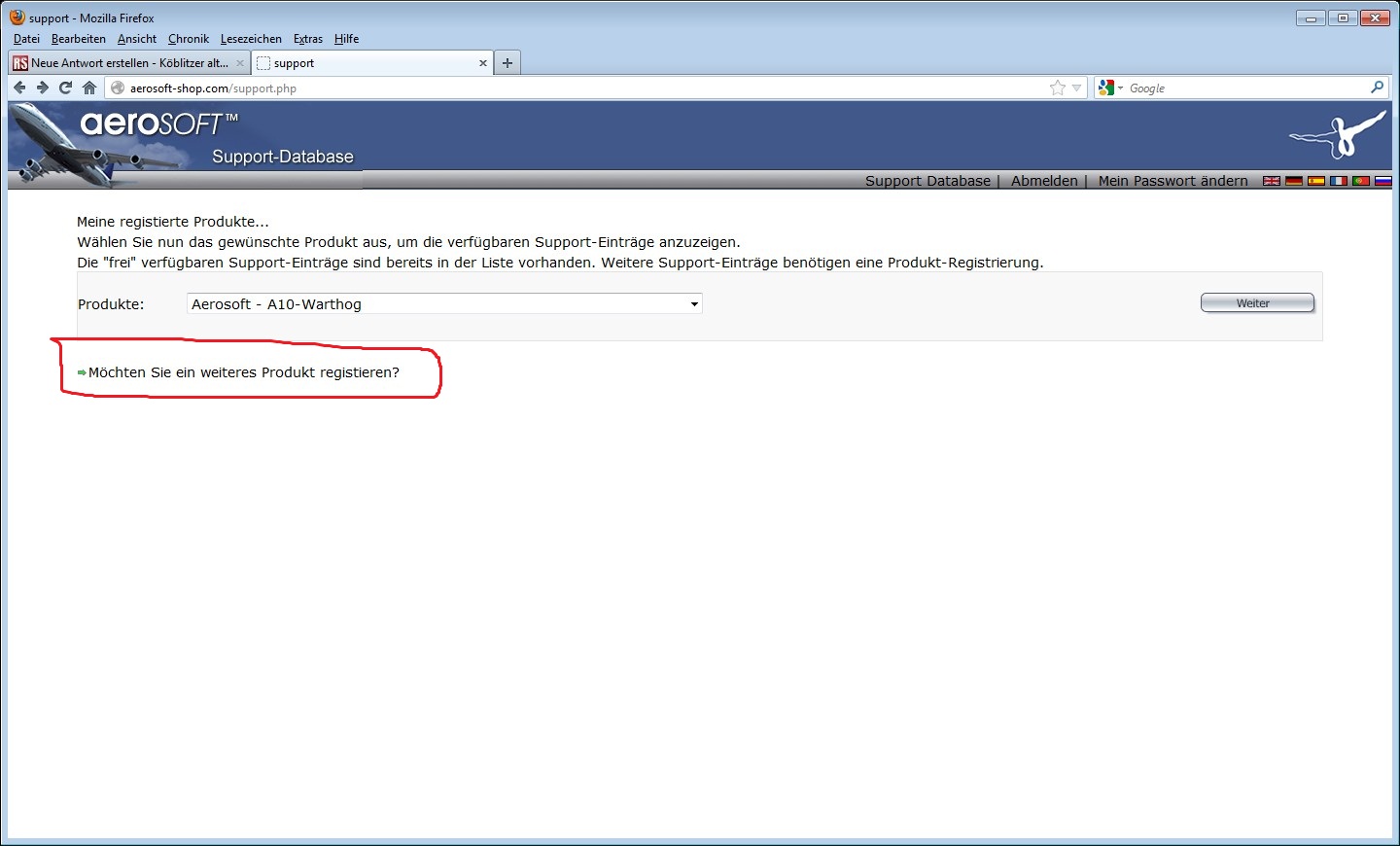Select the German flag language icon
The height and width of the screenshot is (846, 1400).
coord(1293,181)
